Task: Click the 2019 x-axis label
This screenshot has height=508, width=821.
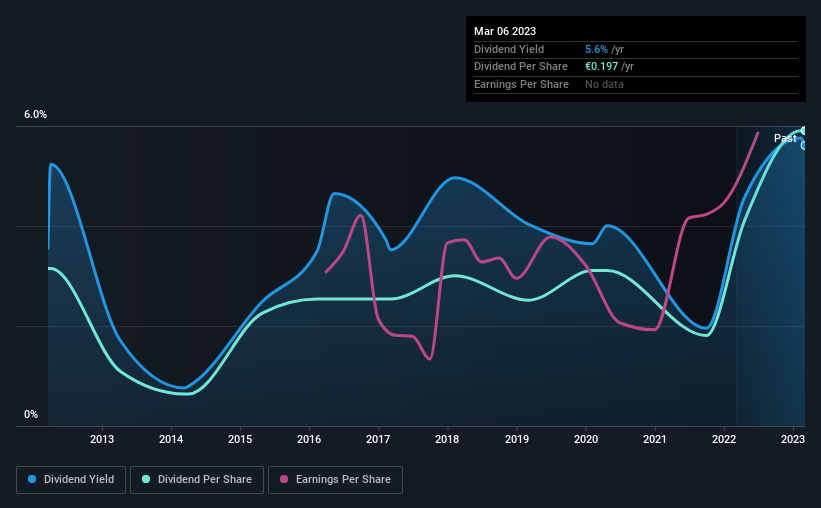Action: [x=516, y=439]
